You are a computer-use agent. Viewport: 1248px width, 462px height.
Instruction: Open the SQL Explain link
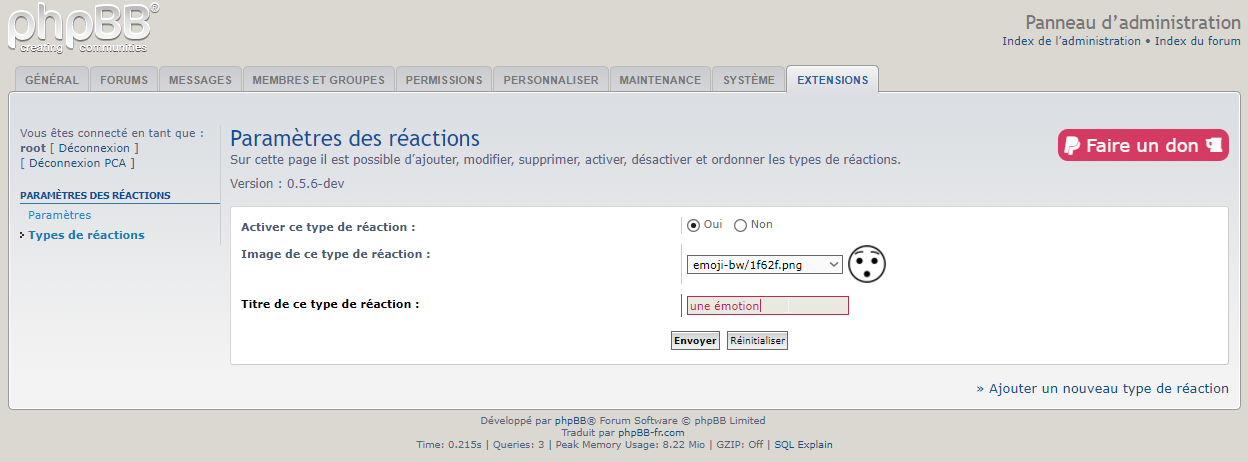(803, 444)
